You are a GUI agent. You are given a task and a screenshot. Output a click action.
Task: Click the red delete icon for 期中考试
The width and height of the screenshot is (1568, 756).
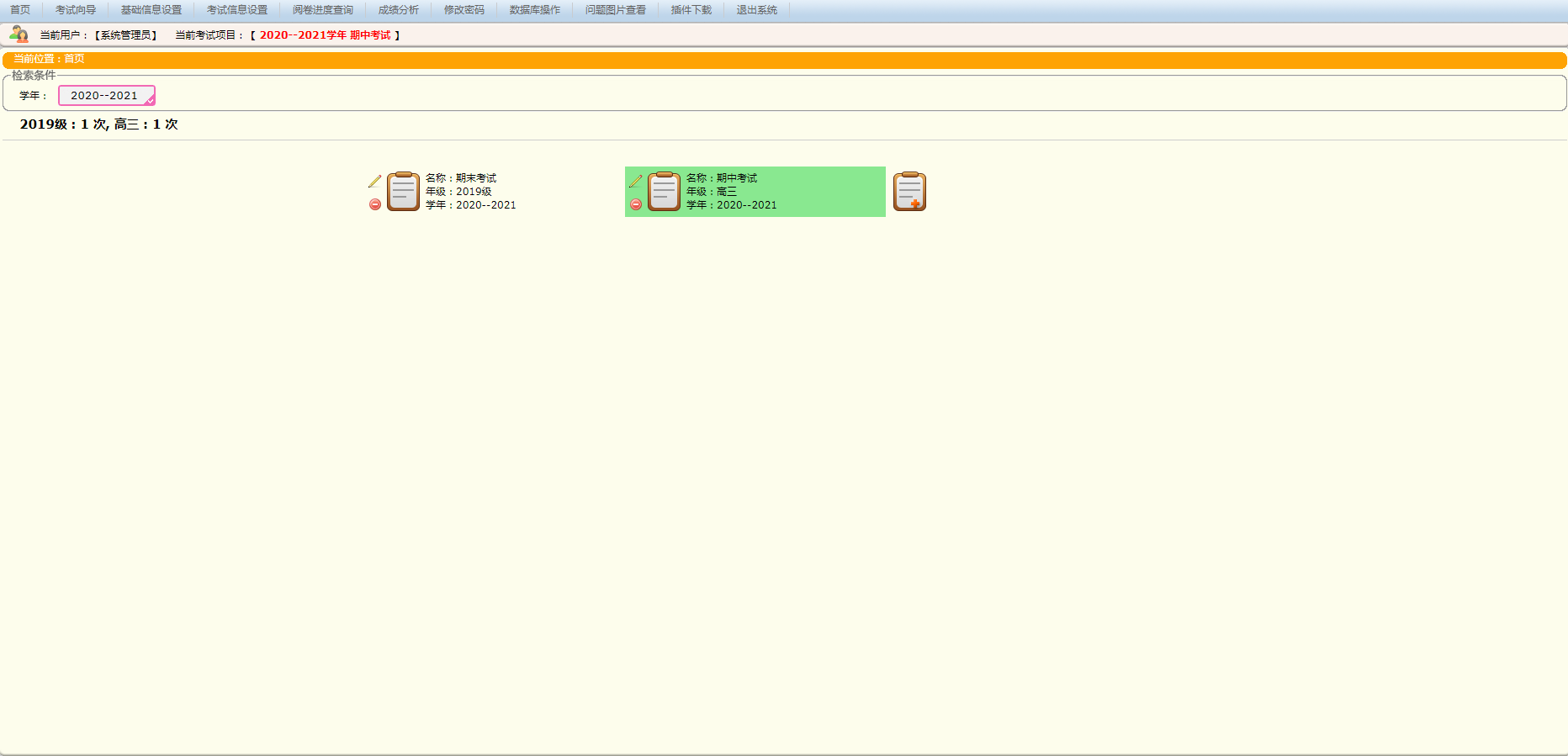pos(636,204)
